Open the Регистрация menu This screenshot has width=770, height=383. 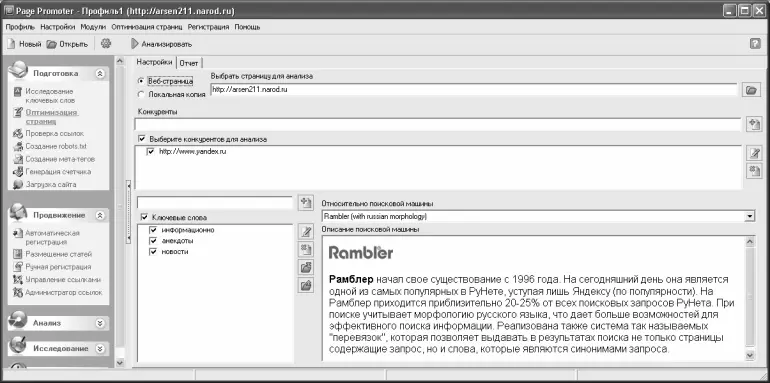(208, 27)
